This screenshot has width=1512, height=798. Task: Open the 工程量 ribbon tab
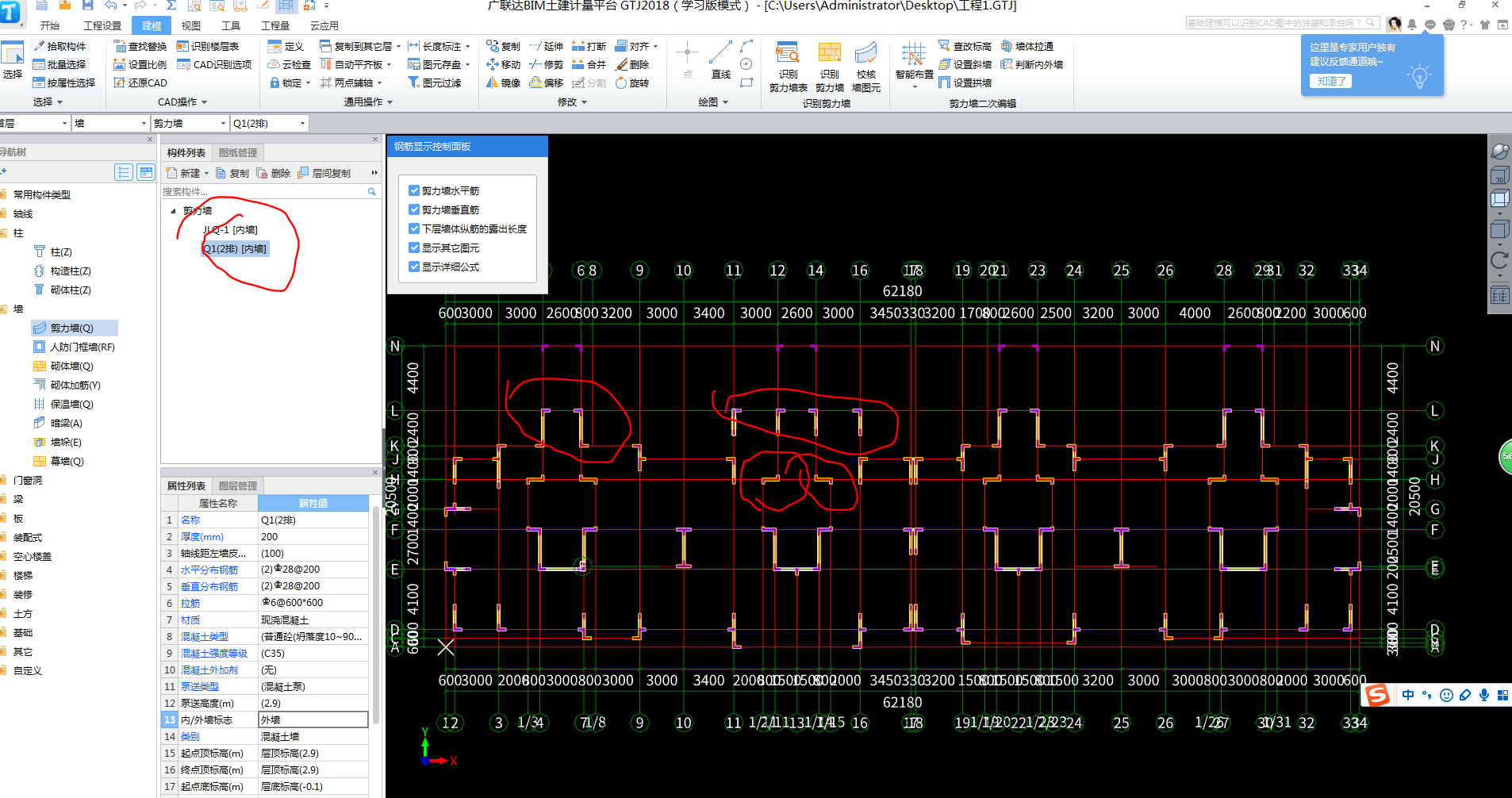coord(275,25)
